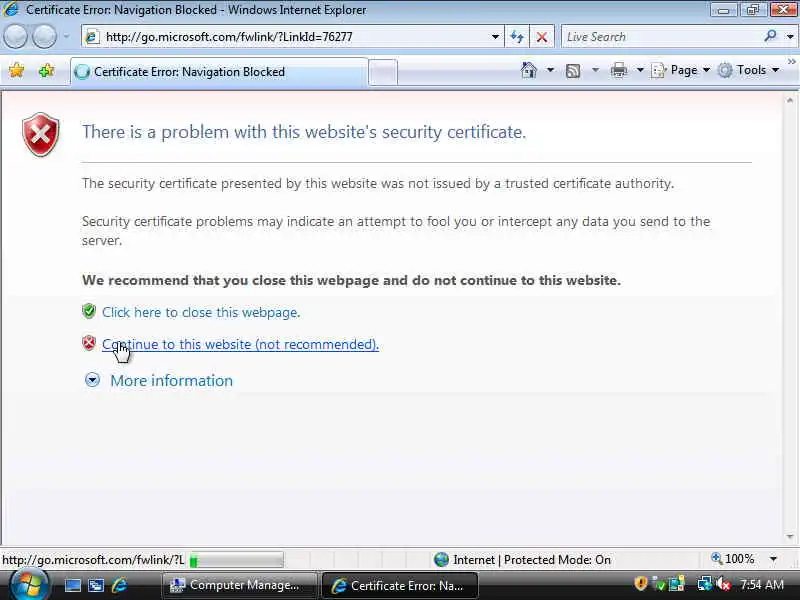This screenshot has height=600, width=800.
Task: Click the Add to Favorites icon
Action: [x=46, y=70]
